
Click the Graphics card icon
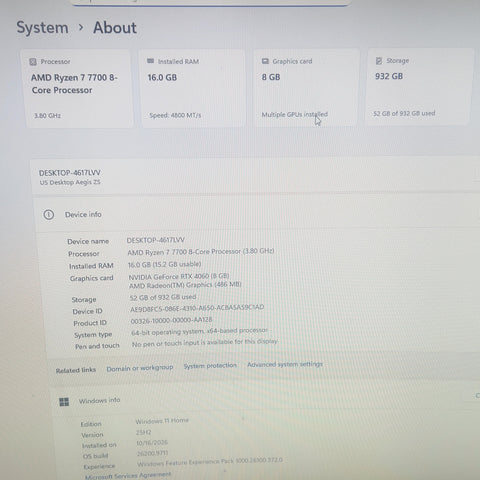tap(265, 61)
